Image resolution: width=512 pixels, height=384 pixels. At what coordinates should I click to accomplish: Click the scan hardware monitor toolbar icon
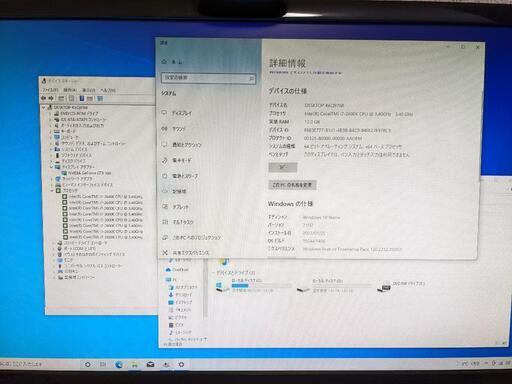click(100, 99)
